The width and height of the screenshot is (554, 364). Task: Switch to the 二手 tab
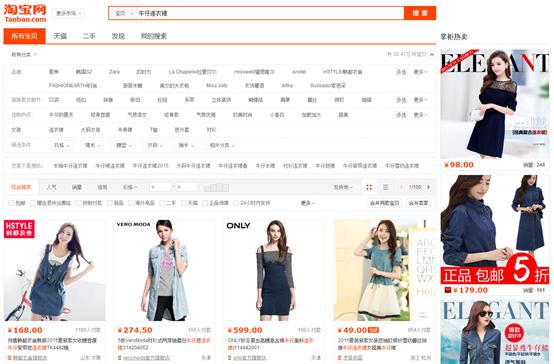click(89, 36)
